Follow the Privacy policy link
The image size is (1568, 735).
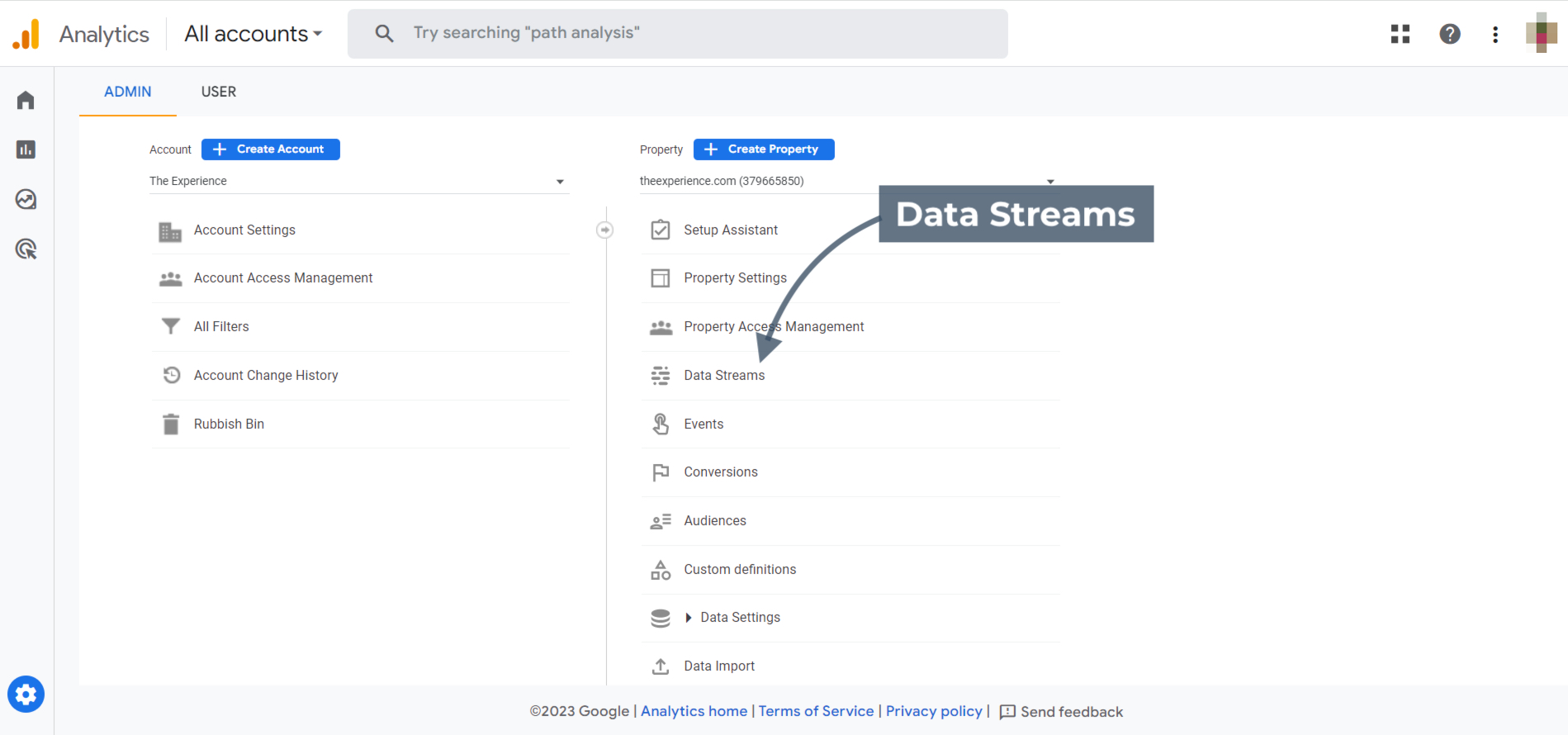[934, 711]
